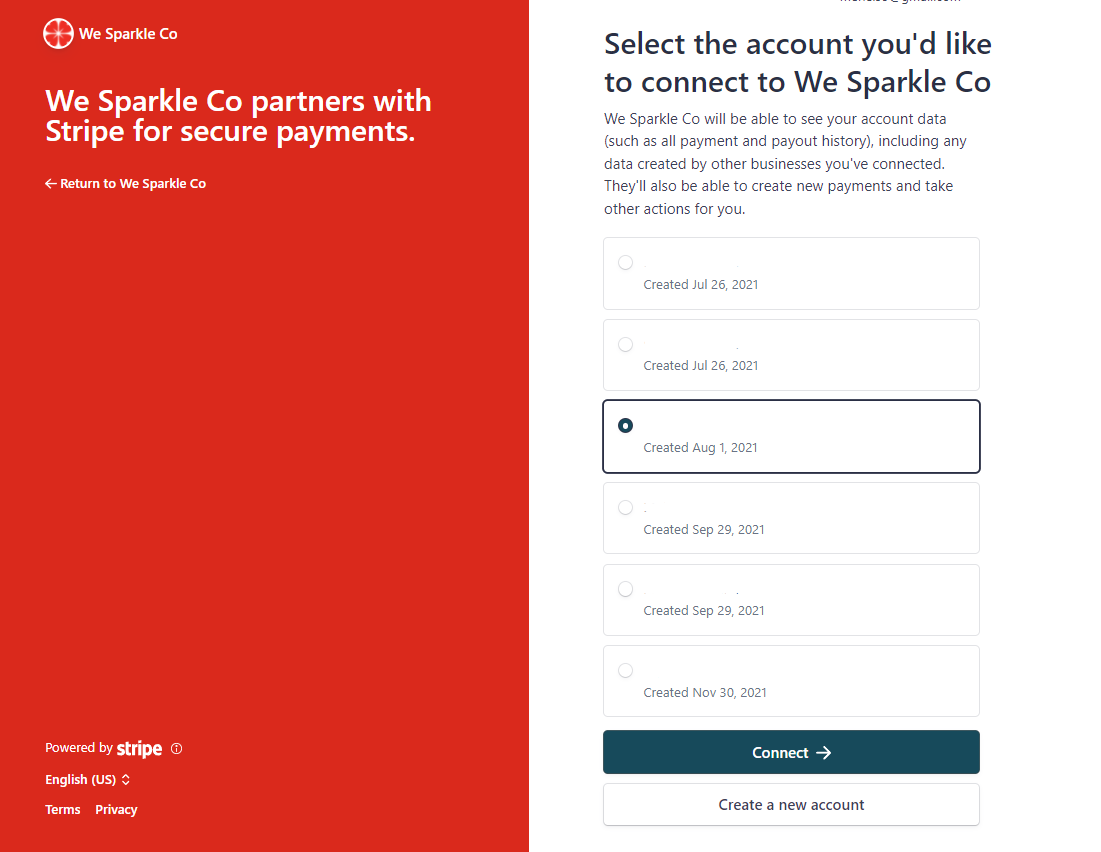Click the info icon beside Stripe logo

pos(176,749)
